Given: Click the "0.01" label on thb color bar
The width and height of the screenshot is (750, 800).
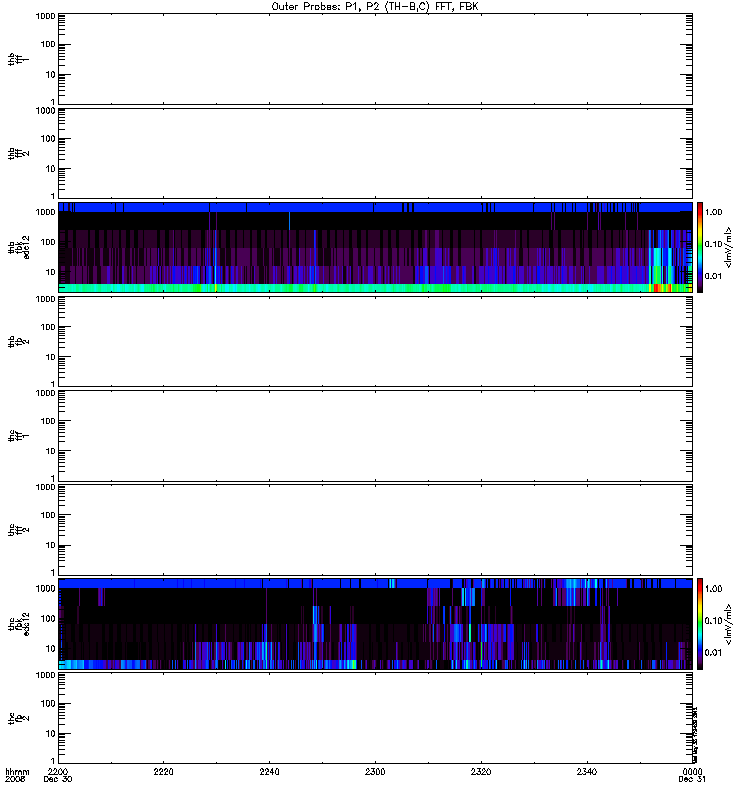Looking at the screenshot, I should click(713, 277).
